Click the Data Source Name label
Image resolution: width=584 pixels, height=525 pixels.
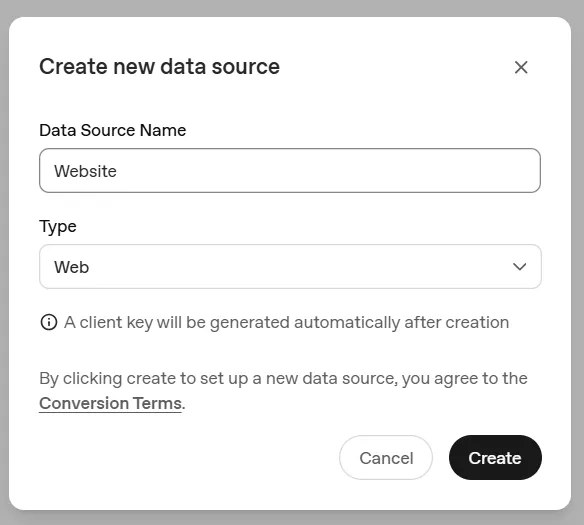tap(112, 130)
